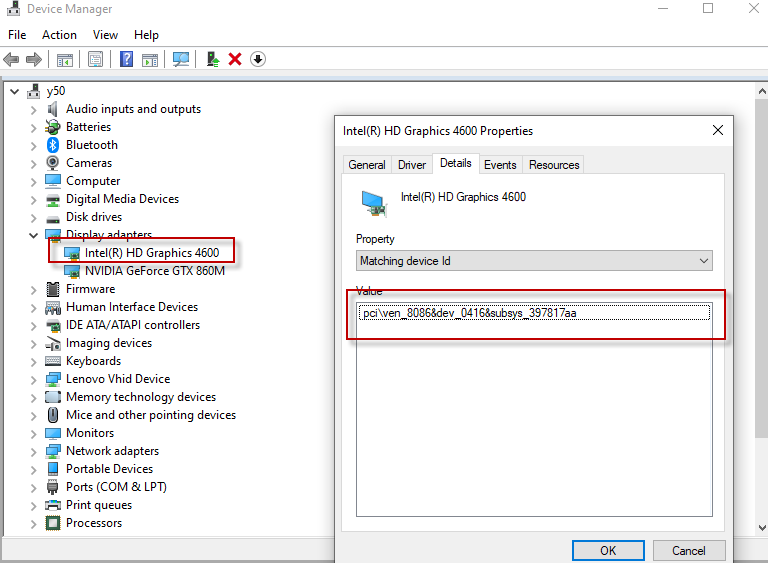The image size is (768, 563).
Task: Select the Memory technology devices row
Action: pos(141,397)
